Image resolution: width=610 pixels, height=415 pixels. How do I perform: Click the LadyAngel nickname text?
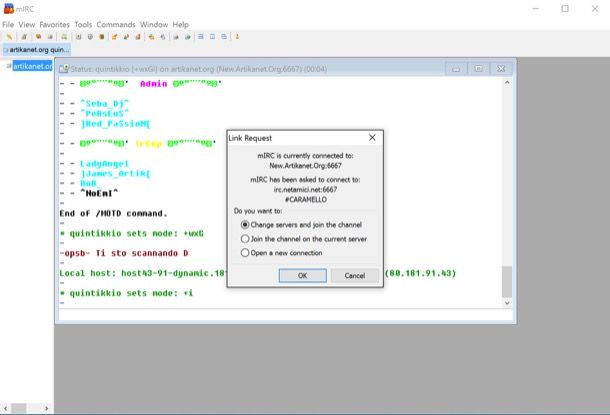tap(104, 163)
